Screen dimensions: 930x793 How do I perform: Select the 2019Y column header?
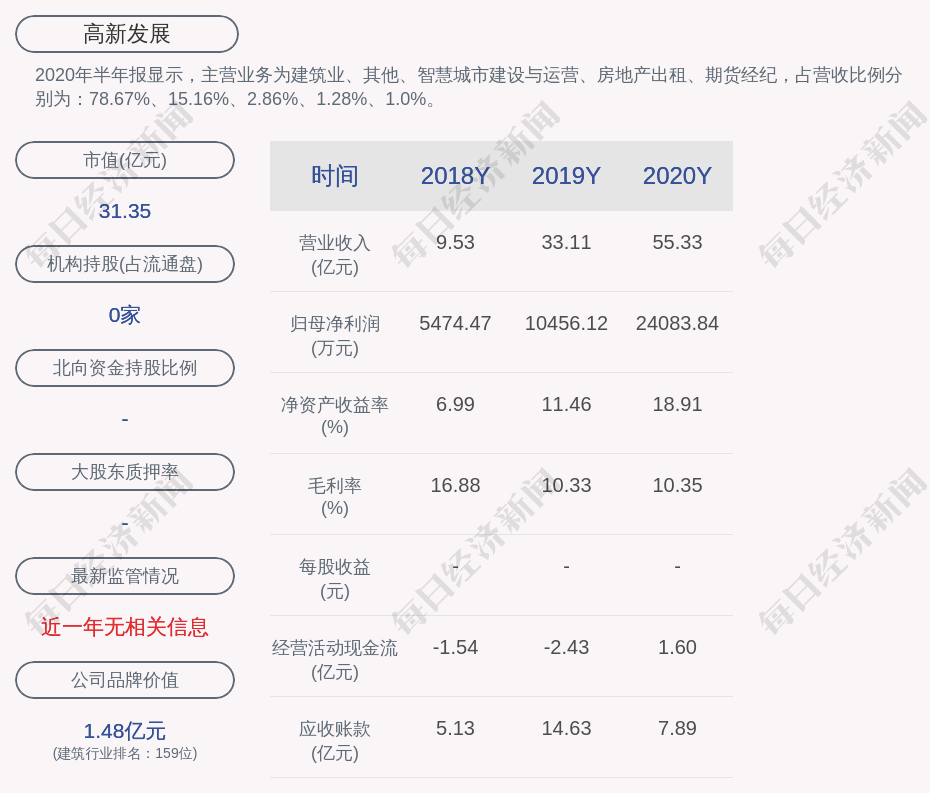(x=566, y=176)
